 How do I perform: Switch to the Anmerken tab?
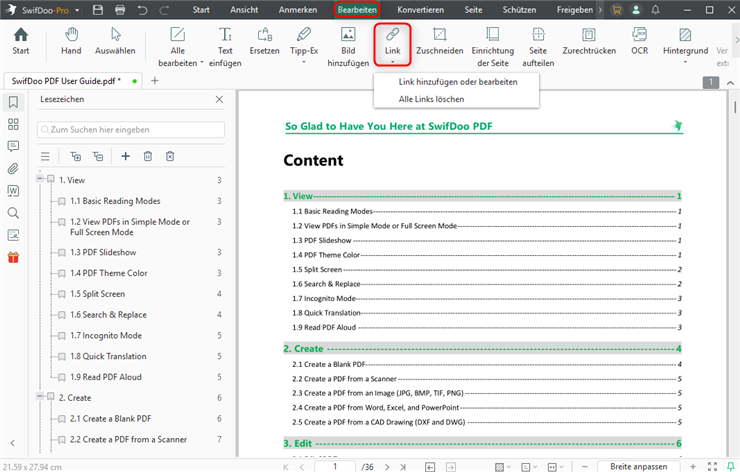click(x=298, y=10)
